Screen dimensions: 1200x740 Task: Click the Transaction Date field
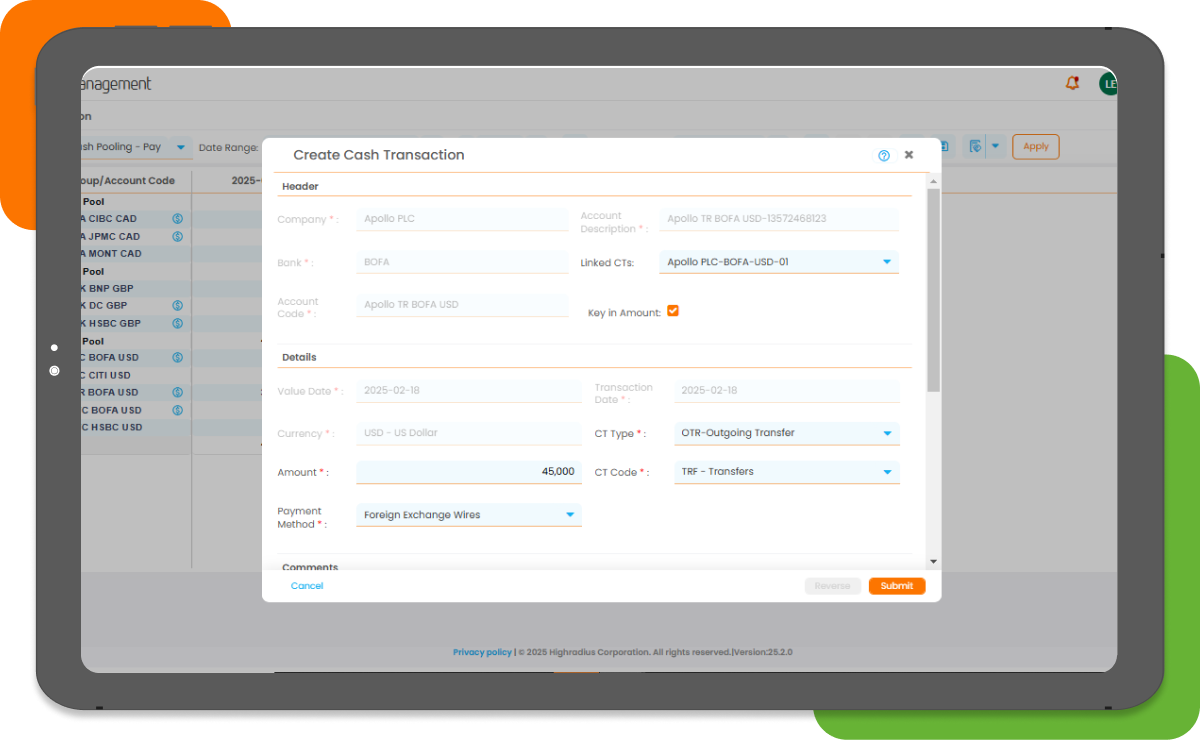click(787, 391)
